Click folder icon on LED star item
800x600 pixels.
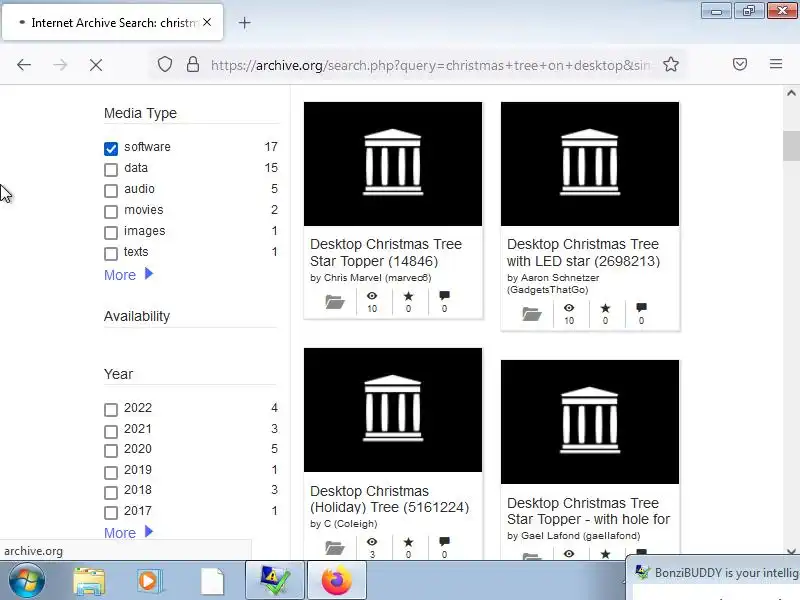point(532,313)
